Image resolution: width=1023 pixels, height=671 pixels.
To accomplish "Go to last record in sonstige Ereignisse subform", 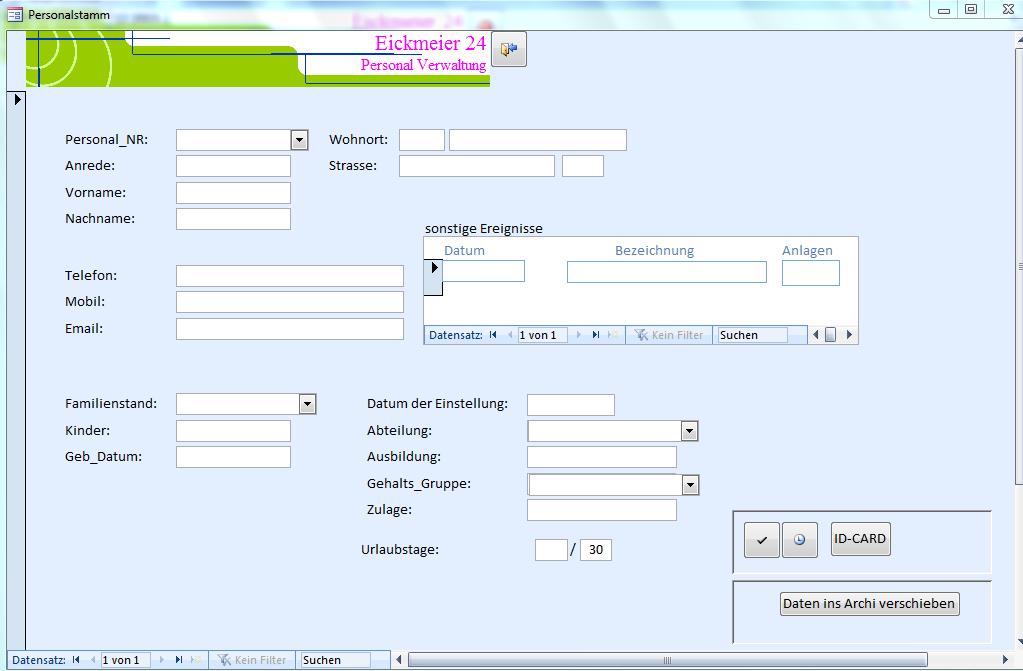I will [596, 335].
